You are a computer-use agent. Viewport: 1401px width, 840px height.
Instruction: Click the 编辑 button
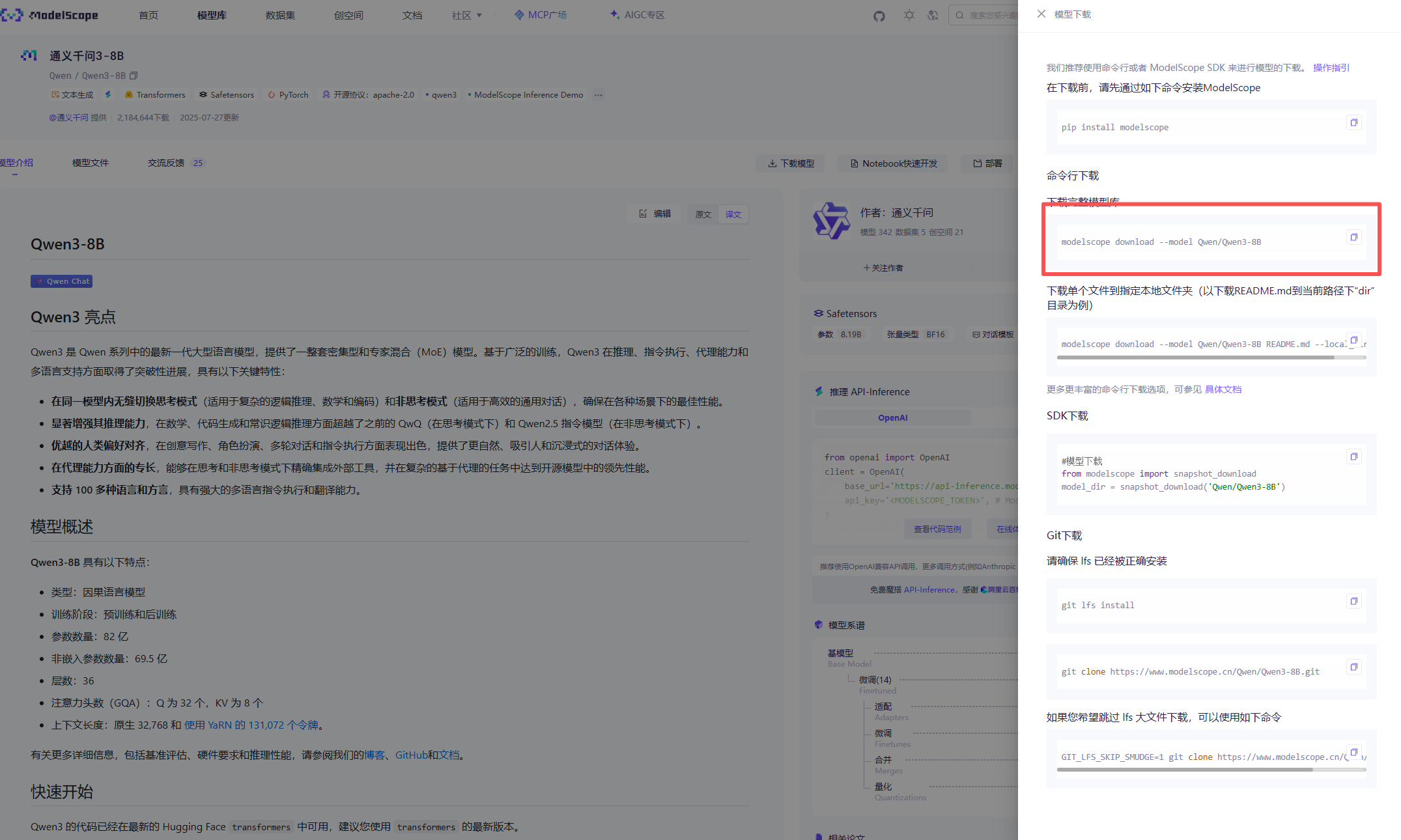point(655,214)
